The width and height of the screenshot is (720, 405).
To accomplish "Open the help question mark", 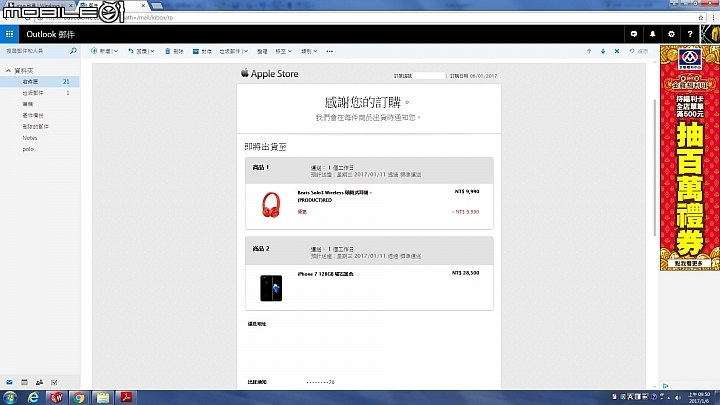I will click(690, 34).
